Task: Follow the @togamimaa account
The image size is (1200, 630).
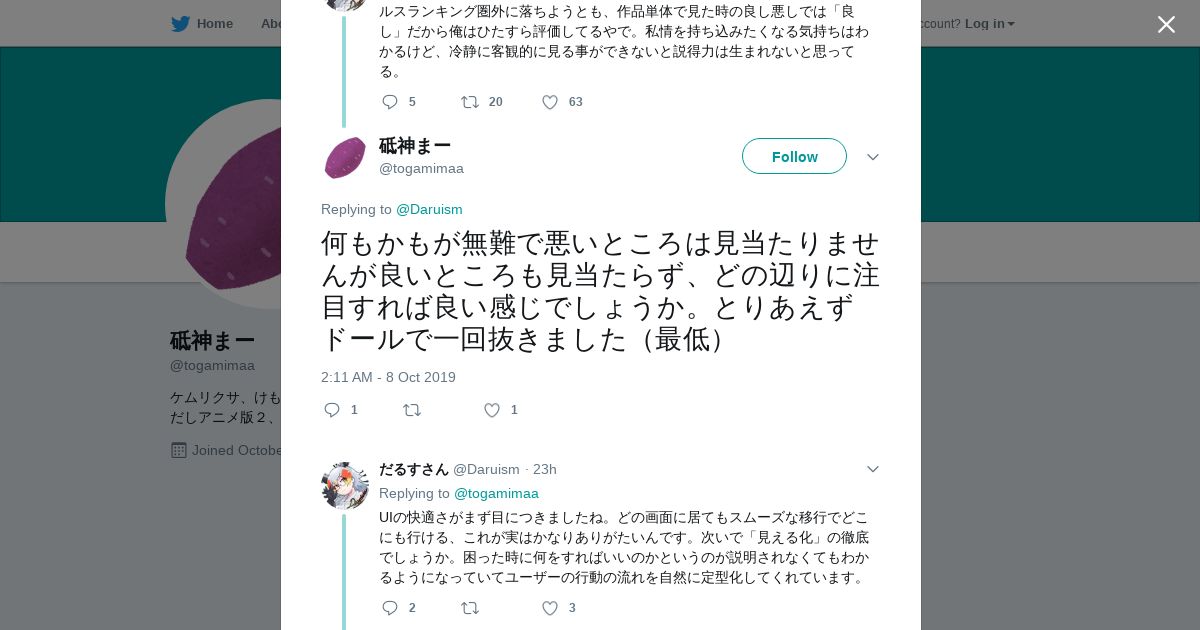Action: 794,157
